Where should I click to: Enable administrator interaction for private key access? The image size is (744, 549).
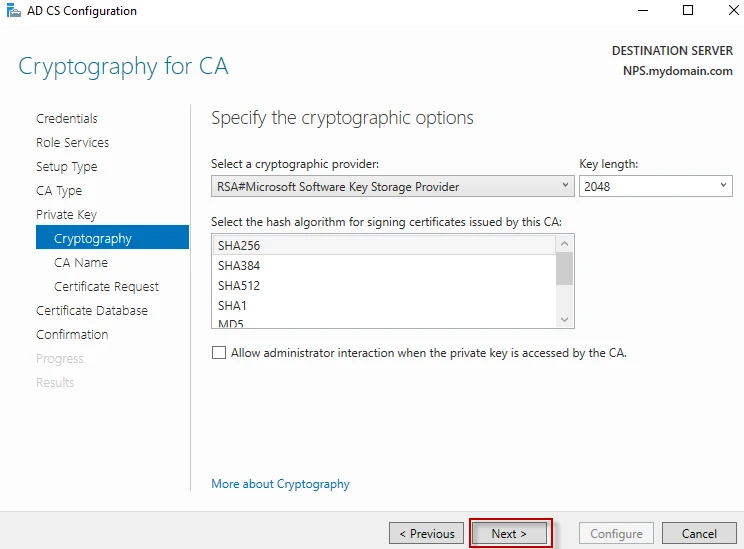(219, 353)
